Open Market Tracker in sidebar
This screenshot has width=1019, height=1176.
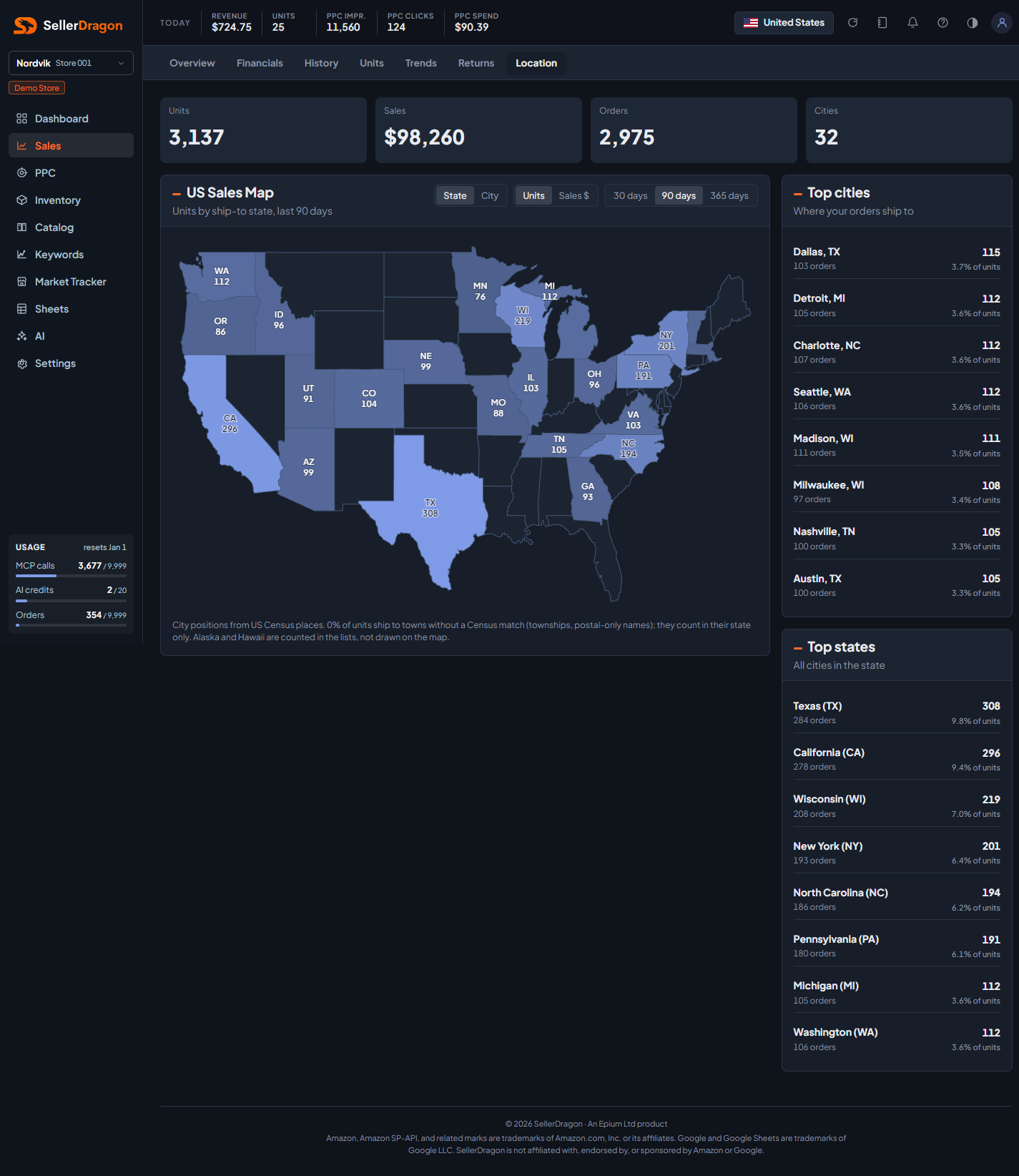coord(71,282)
